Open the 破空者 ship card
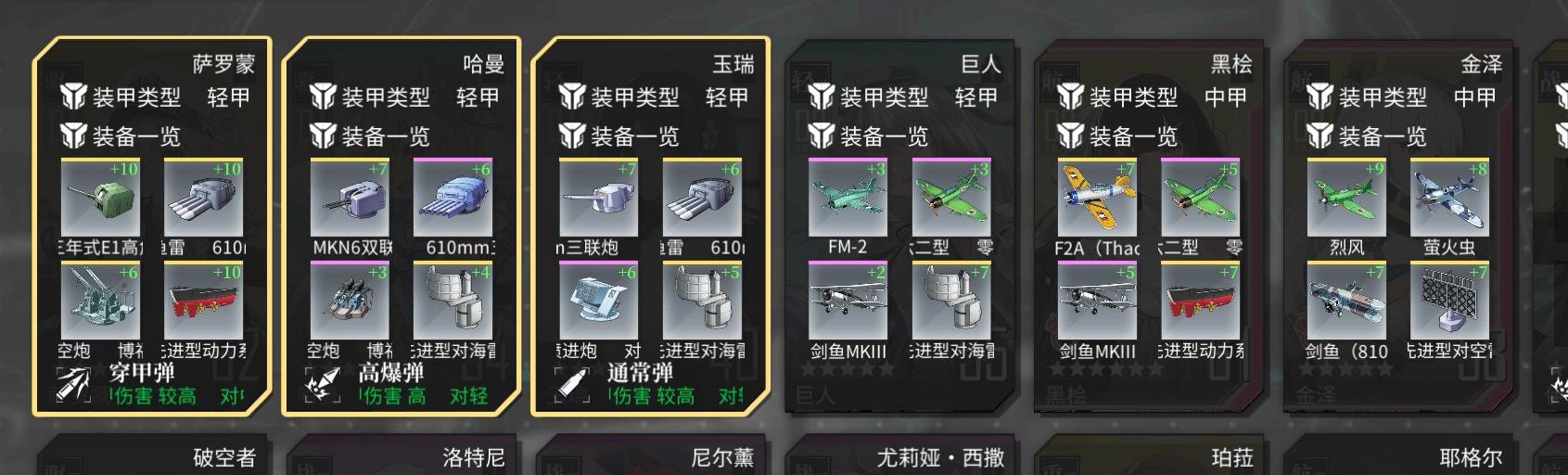The height and width of the screenshot is (475, 1568). 153,455
